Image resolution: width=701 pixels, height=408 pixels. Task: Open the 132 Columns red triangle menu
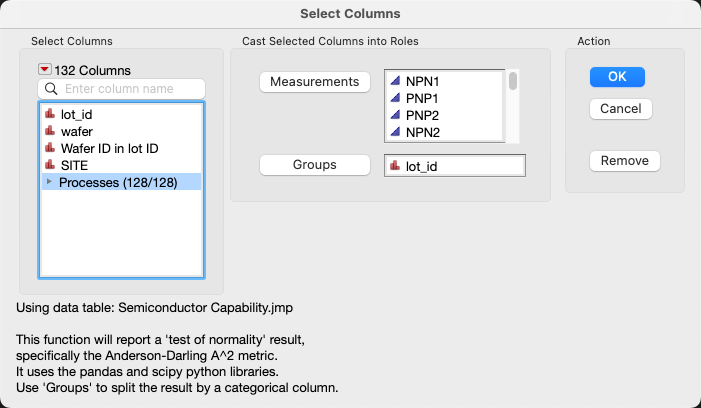44,70
